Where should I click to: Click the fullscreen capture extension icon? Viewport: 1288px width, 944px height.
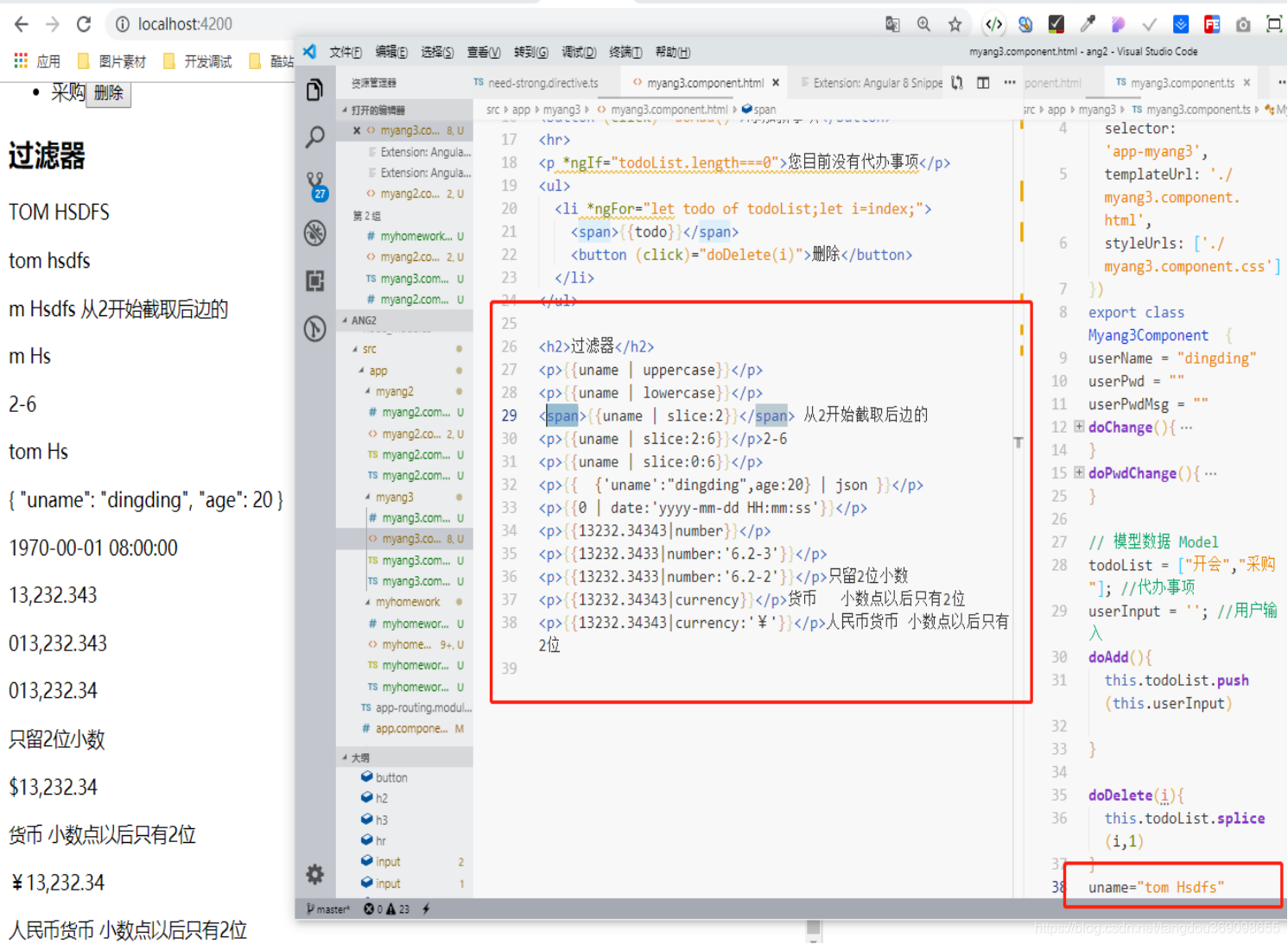click(1274, 24)
